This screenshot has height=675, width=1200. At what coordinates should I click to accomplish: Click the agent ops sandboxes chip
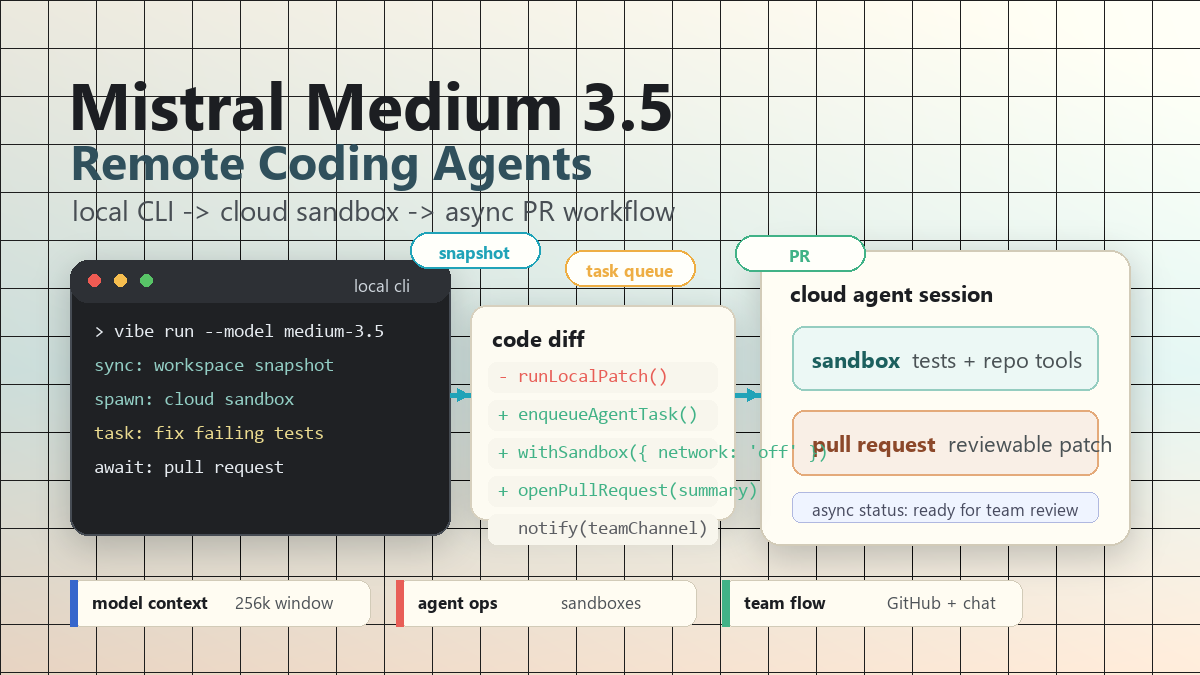(x=546, y=603)
